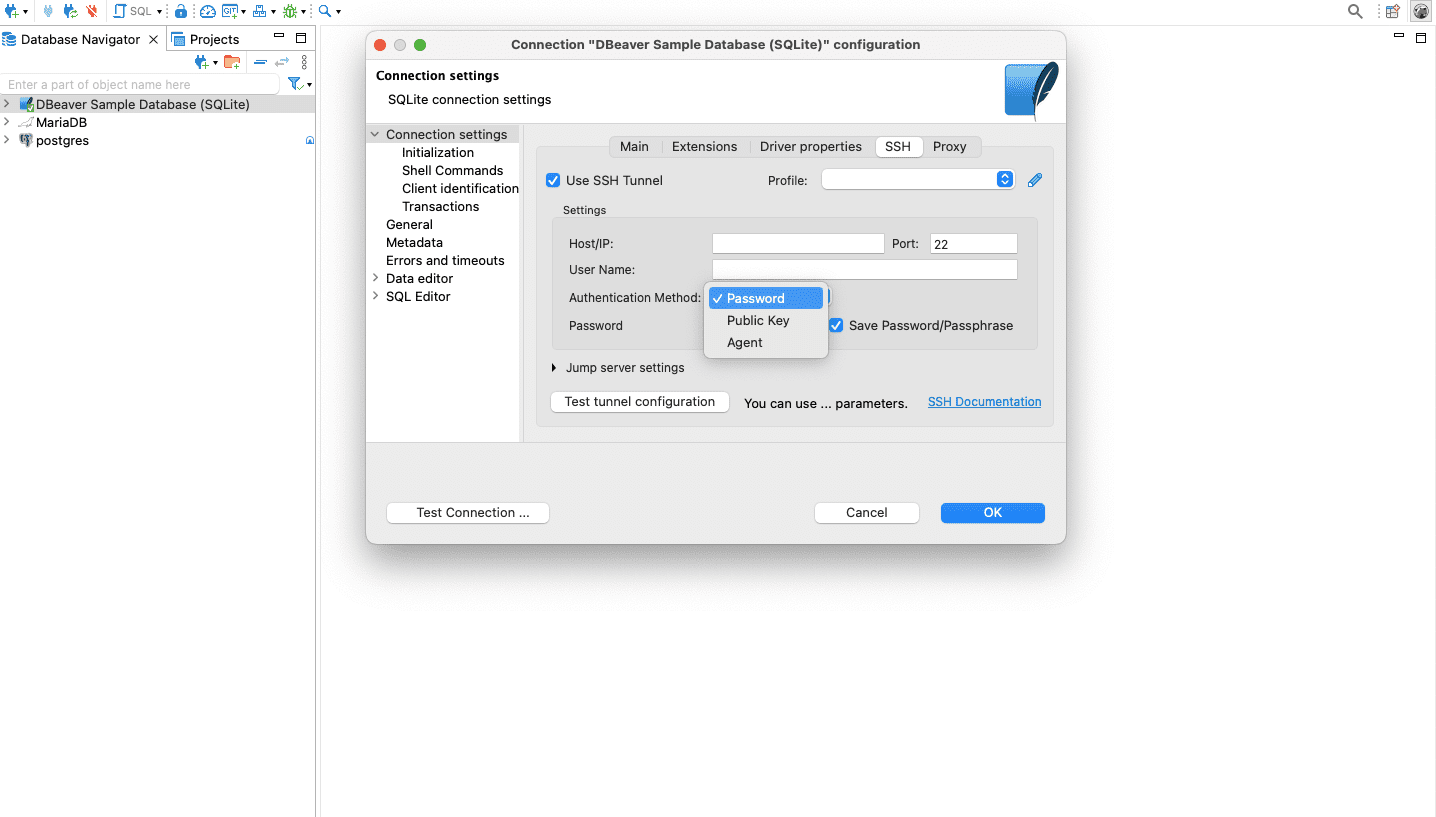Click the navigator filter funnel icon
Screen dimensions: 1436x817
click(x=295, y=84)
